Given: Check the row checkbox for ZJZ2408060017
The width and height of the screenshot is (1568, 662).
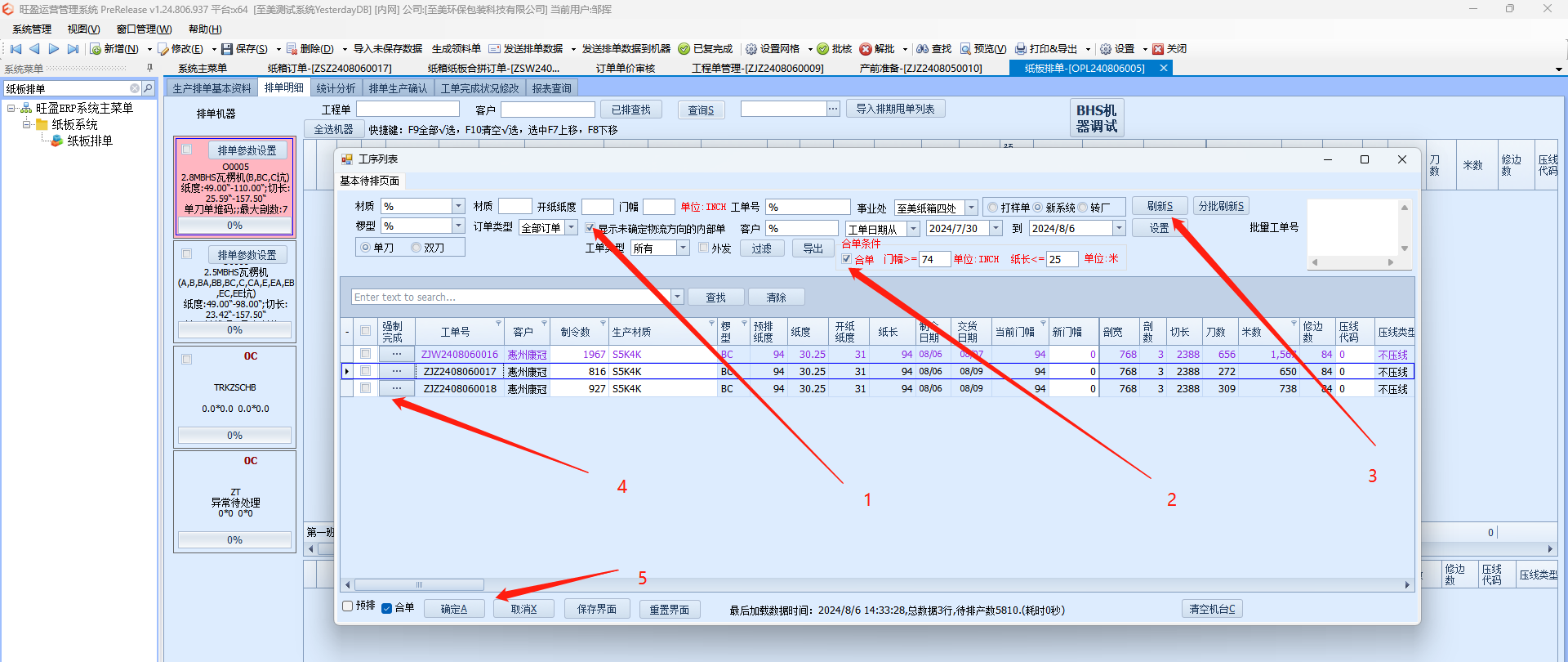Looking at the screenshot, I should tap(366, 371).
